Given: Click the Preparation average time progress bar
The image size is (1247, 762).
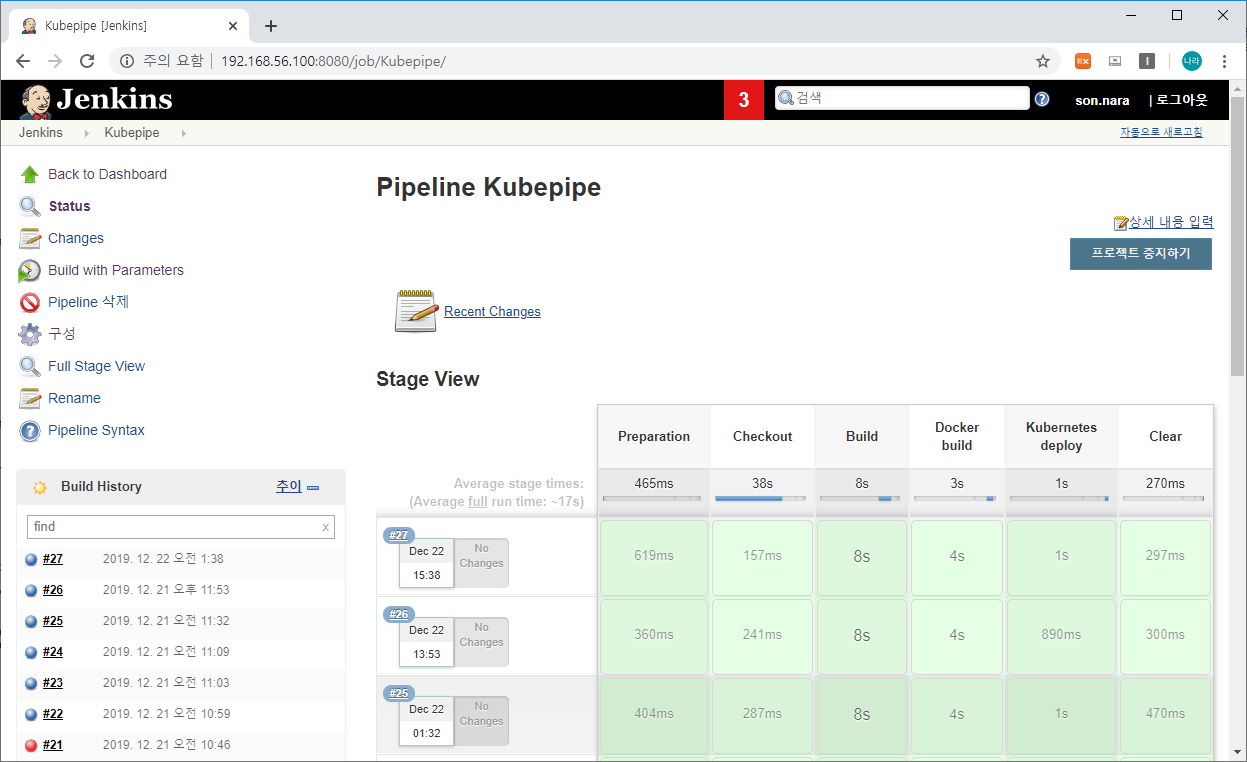Looking at the screenshot, I should pyautogui.click(x=653, y=498).
